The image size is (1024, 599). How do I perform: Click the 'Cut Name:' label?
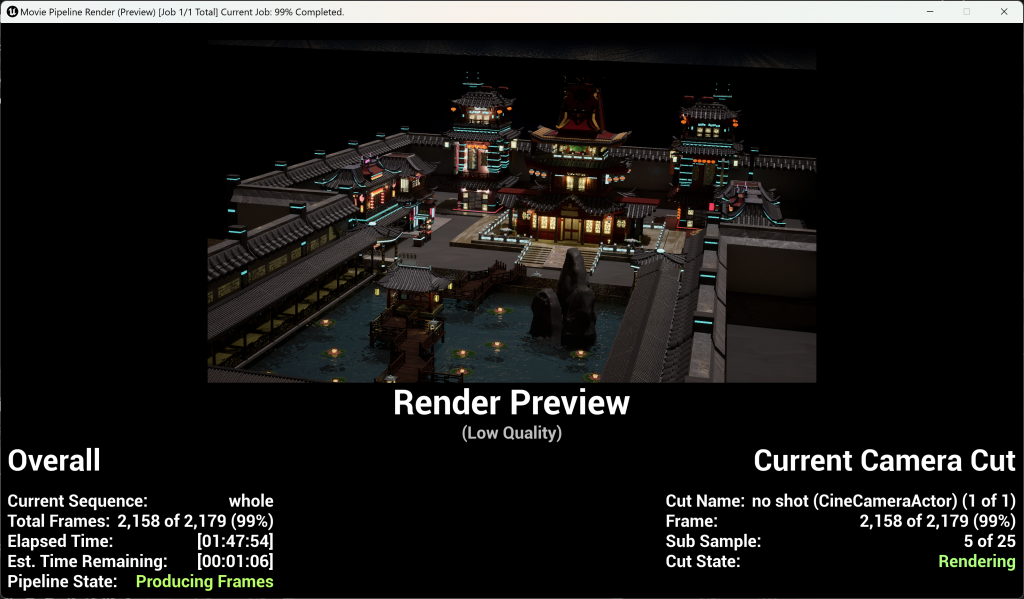click(x=705, y=501)
